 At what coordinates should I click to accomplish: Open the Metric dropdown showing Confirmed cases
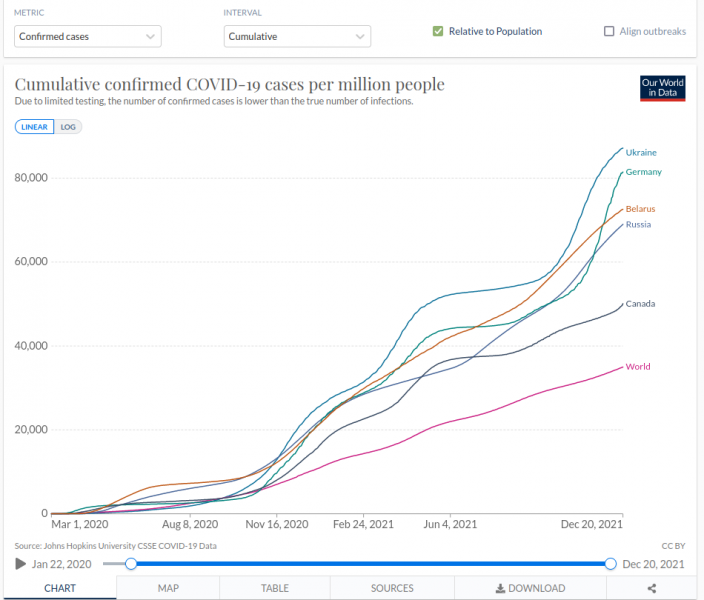pyautogui.click(x=88, y=37)
